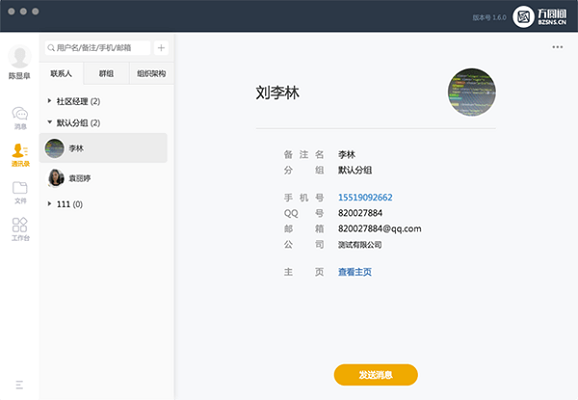Switch to the 群组 tab

pyautogui.click(x=106, y=73)
